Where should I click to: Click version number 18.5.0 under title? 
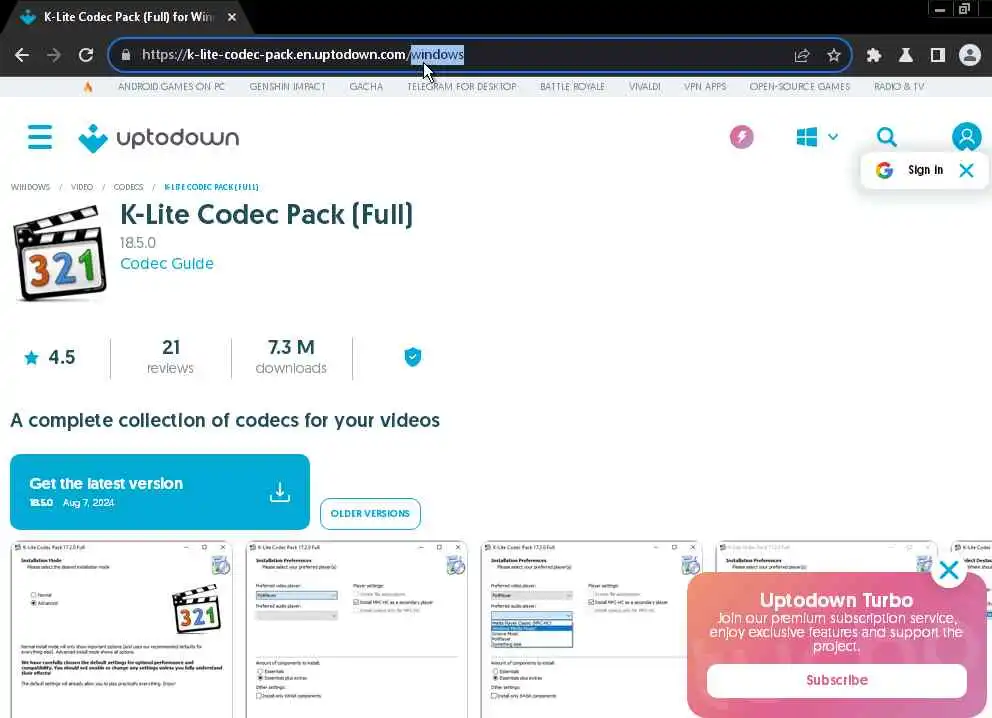(138, 243)
